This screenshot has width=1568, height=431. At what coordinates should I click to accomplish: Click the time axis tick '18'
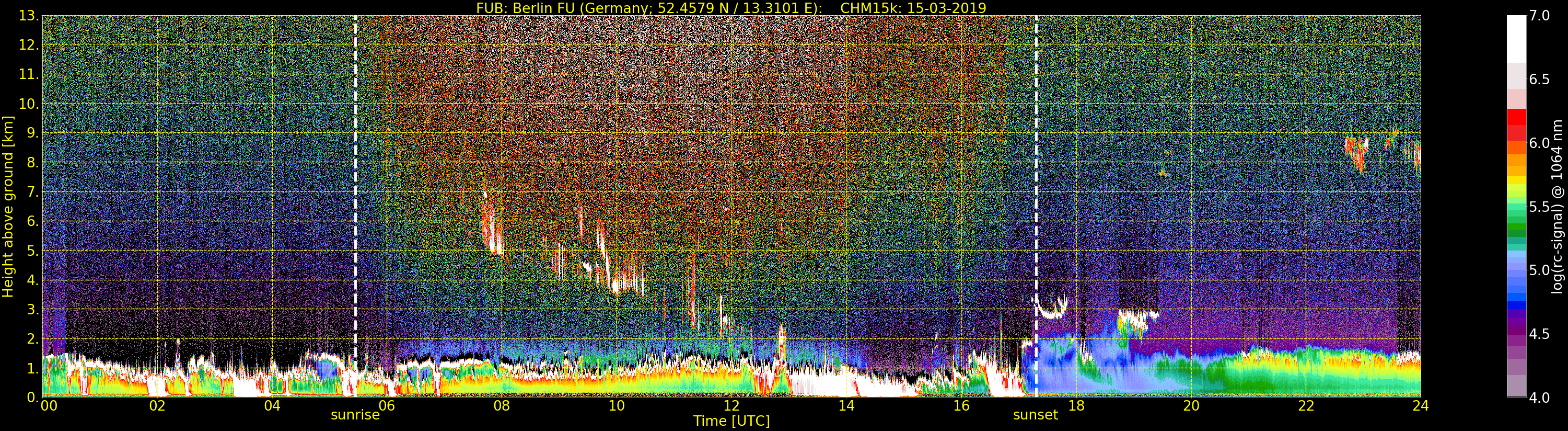(1076, 405)
